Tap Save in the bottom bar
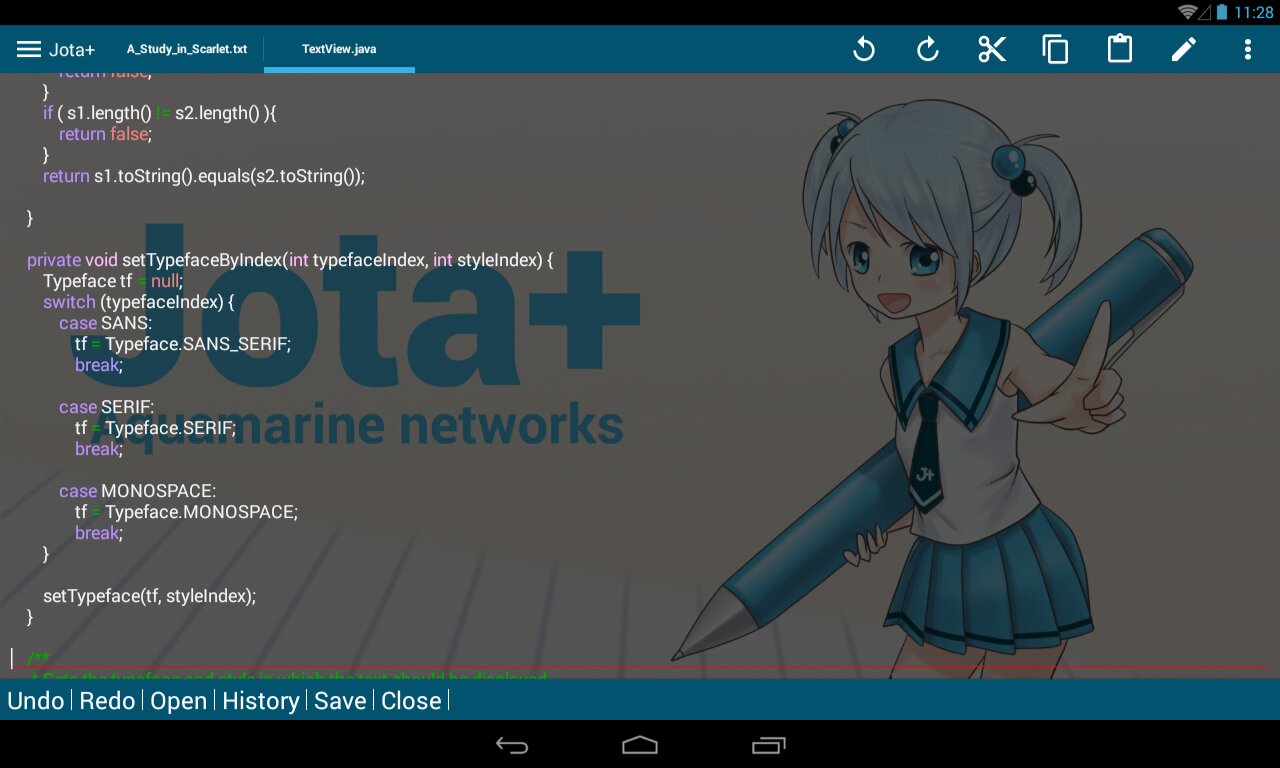 (x=340, y=701)
